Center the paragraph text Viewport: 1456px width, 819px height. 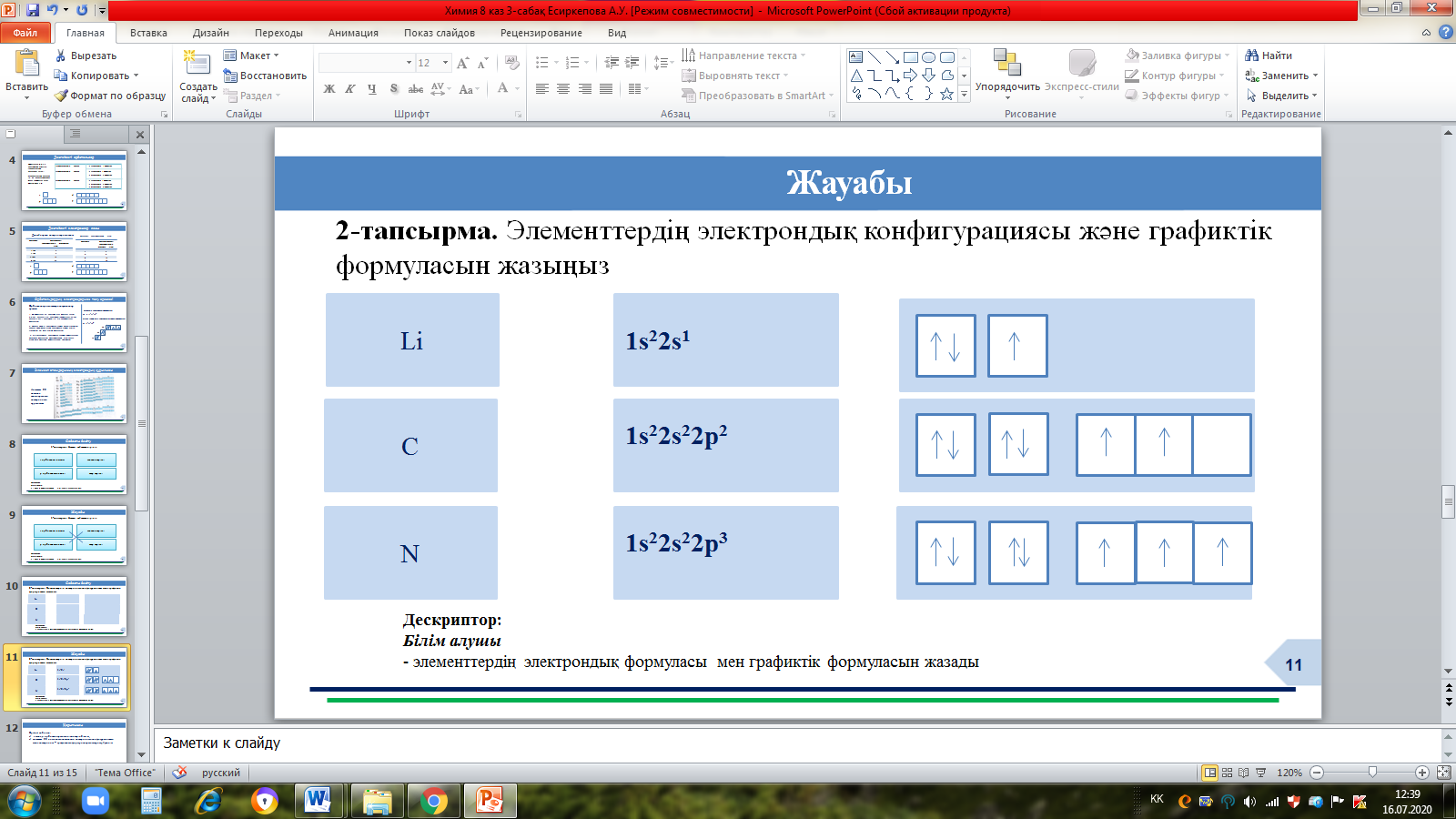tap(563, 88)
